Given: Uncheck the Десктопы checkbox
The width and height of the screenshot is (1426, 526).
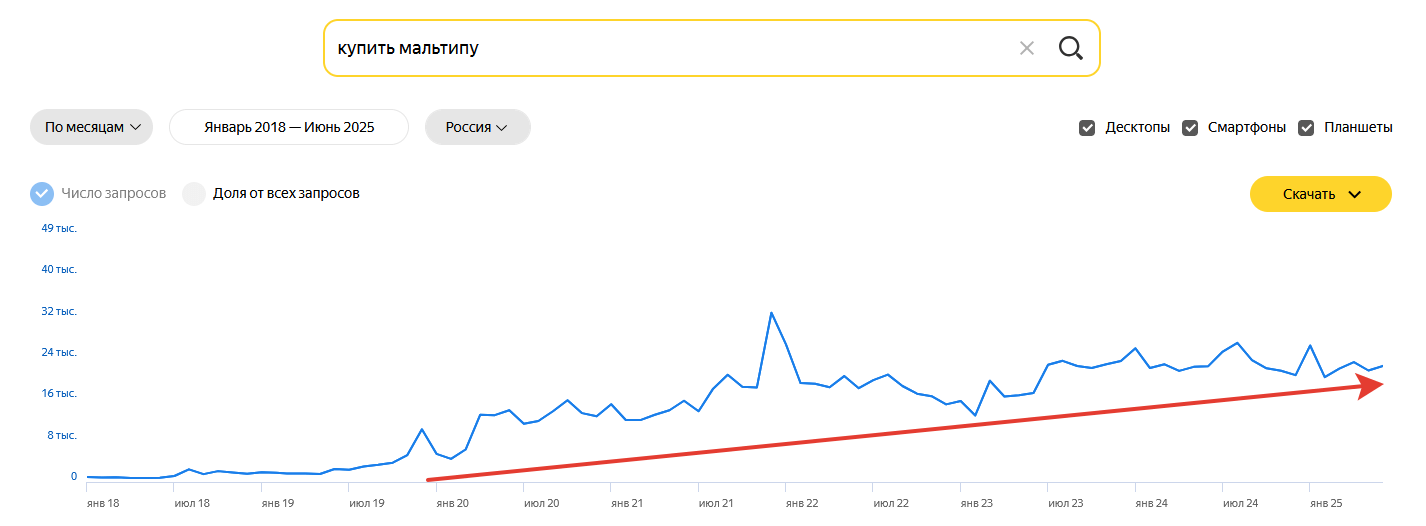Looking at the screenshot, I should (1087, 128).
